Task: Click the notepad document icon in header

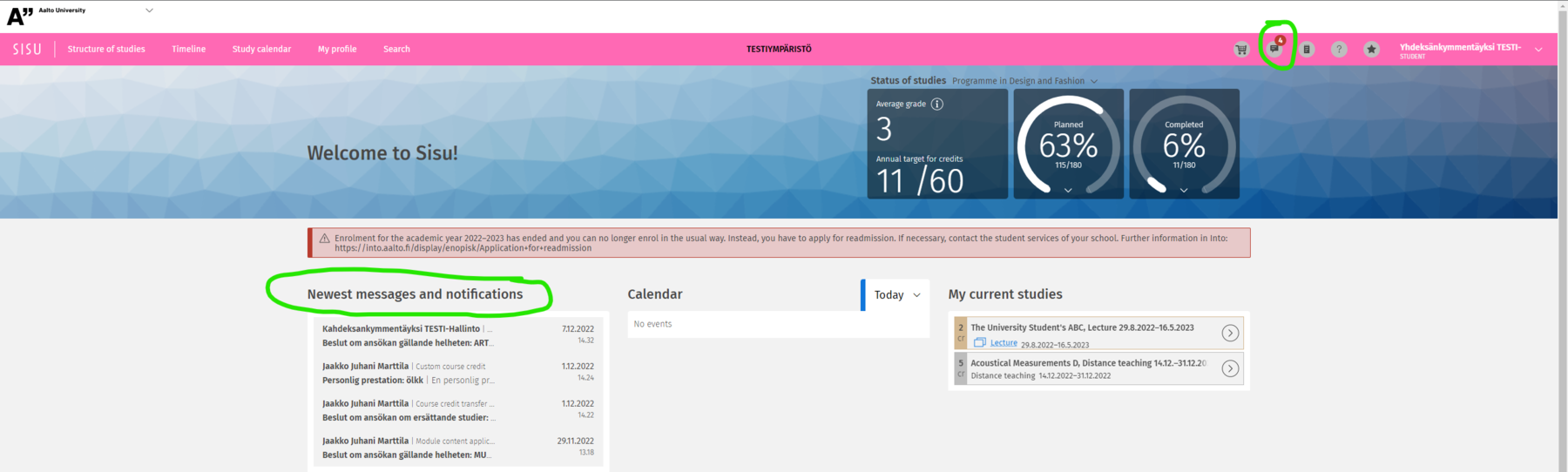Action: 1307,50
